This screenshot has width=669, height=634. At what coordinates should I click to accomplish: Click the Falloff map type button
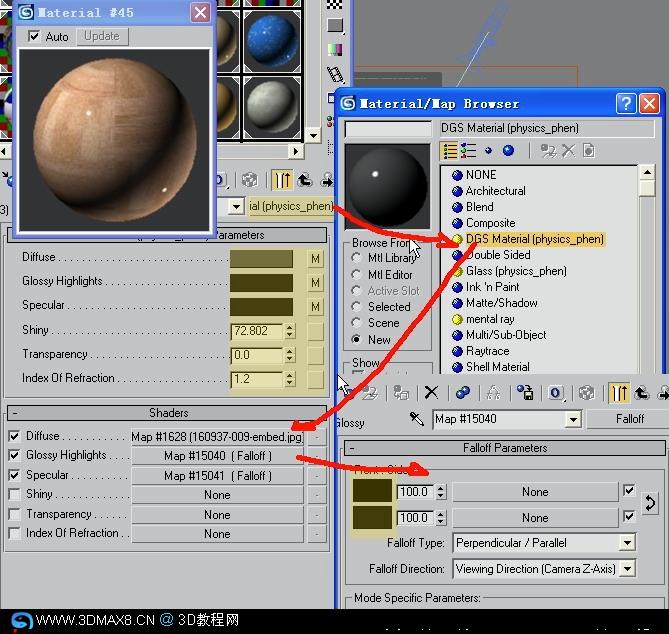[x=629, y=419]
